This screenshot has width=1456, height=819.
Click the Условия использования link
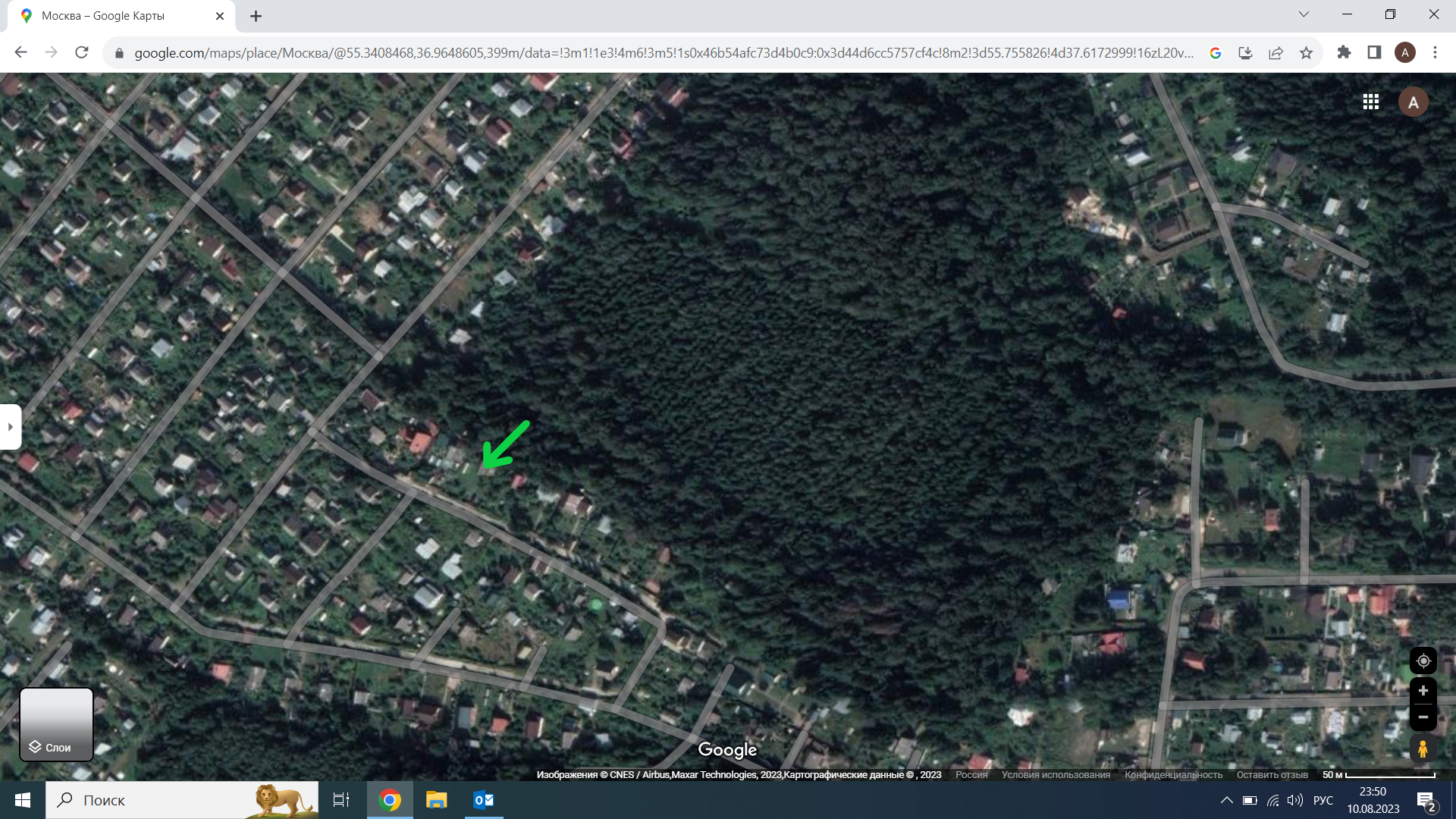click(x=1056, y=775)
